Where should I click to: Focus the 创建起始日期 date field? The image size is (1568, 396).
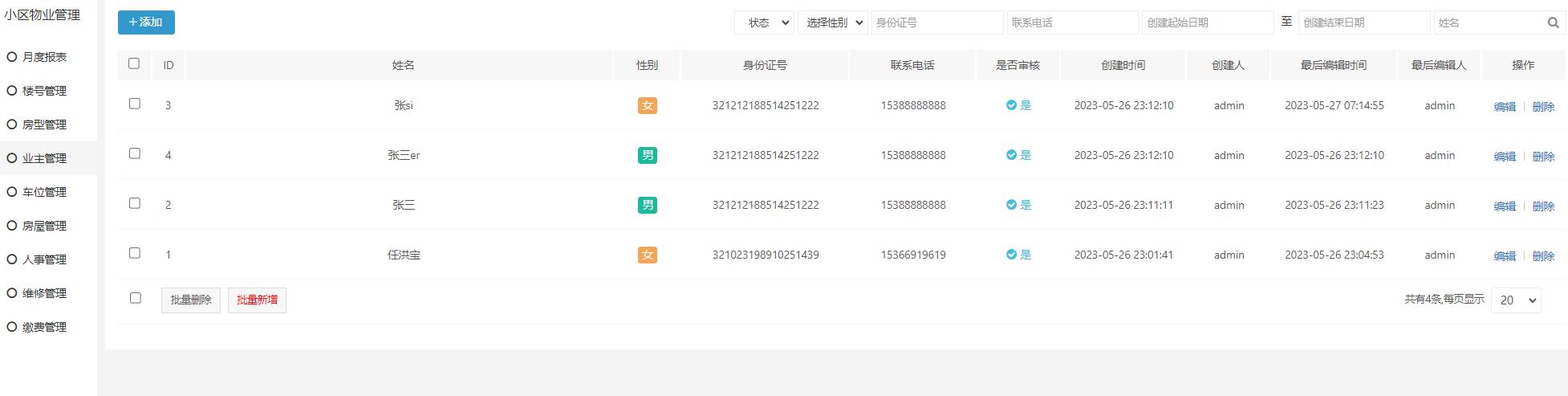[x=1208, y=22]
